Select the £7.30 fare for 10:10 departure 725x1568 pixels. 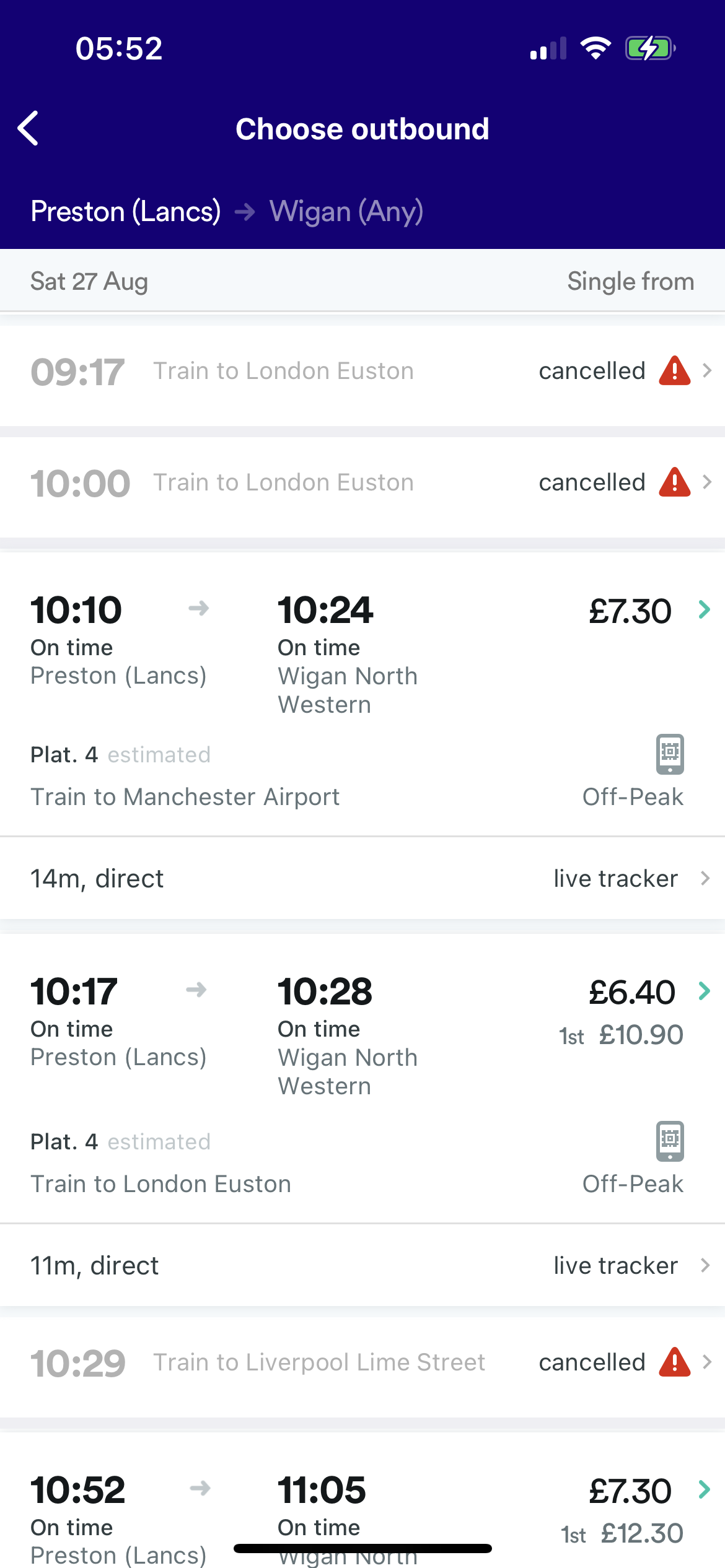tap(630, 611)
